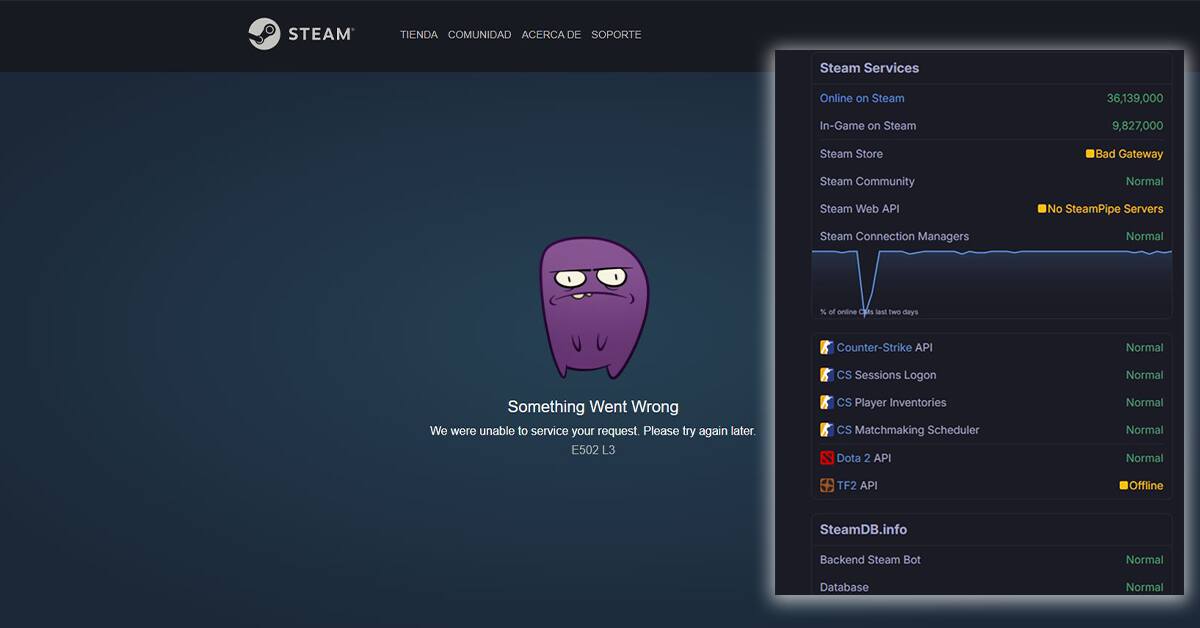This screenshot has width=1200, height=628.
Task: Click the yellow square before No SteamPipe Servers
Action: pos(1042,209)
